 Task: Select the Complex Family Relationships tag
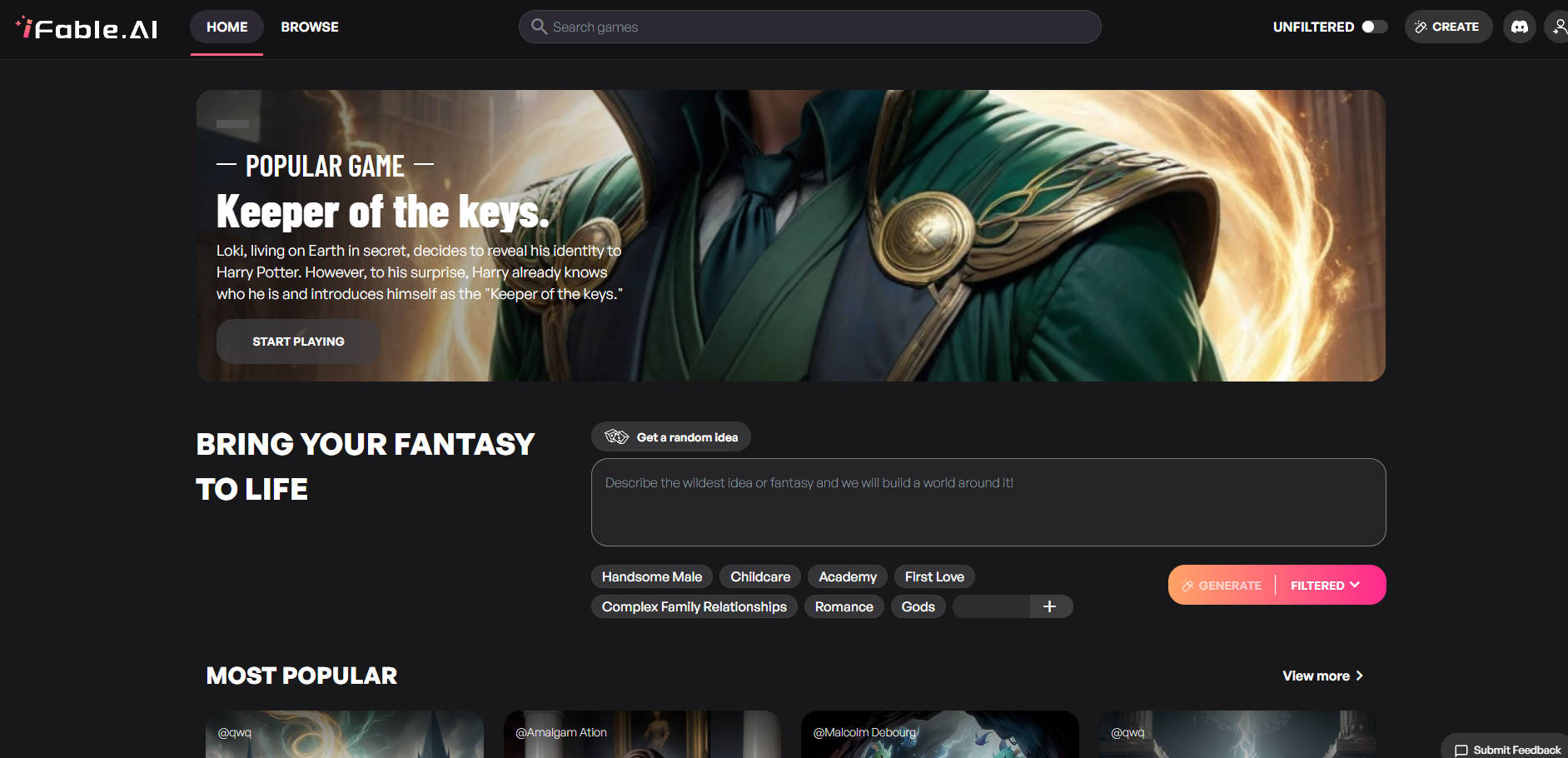point(694,606)
